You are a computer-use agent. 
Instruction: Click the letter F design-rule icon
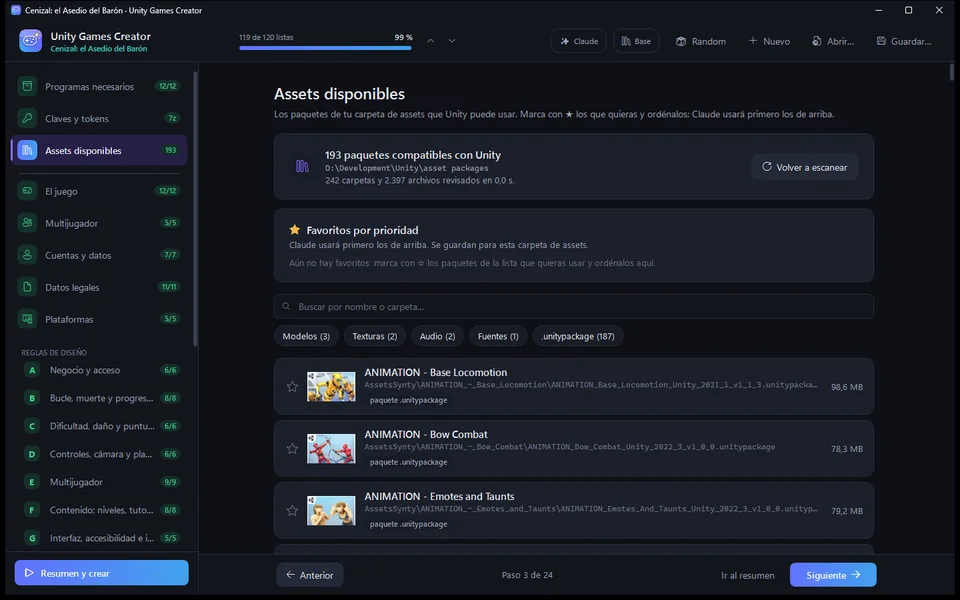pos(32,509)
